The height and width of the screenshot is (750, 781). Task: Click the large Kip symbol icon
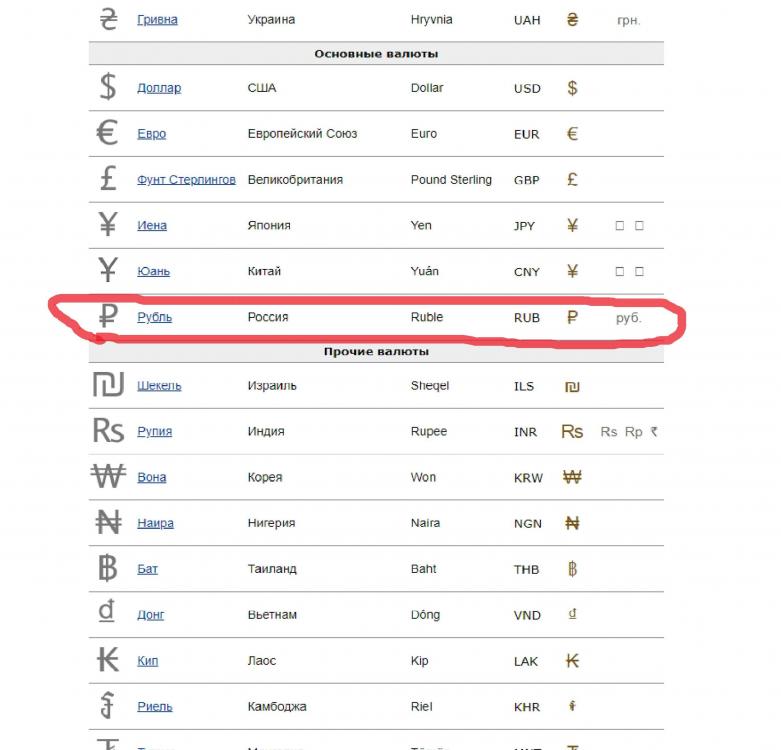108,660
